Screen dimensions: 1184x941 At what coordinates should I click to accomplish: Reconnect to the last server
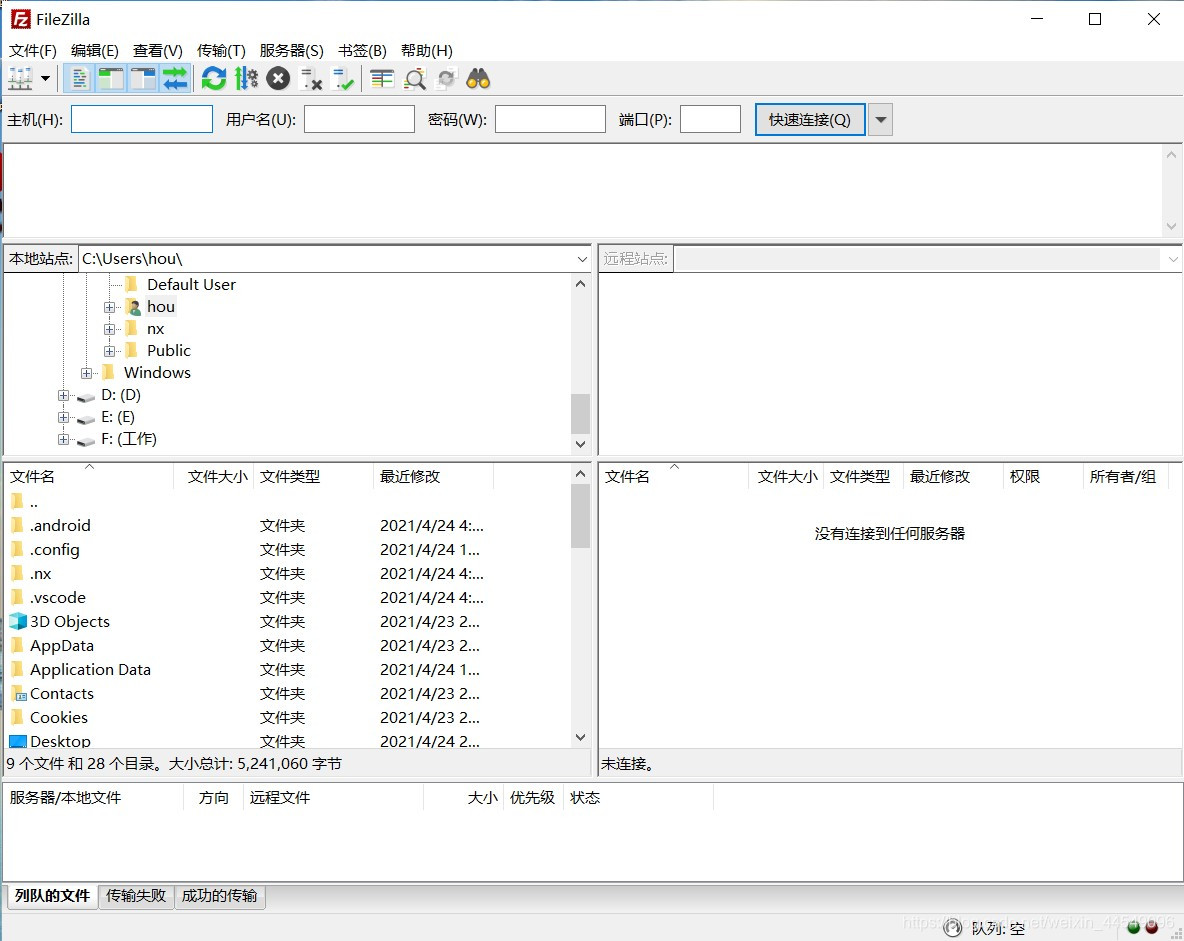click(x=342, y=79)
